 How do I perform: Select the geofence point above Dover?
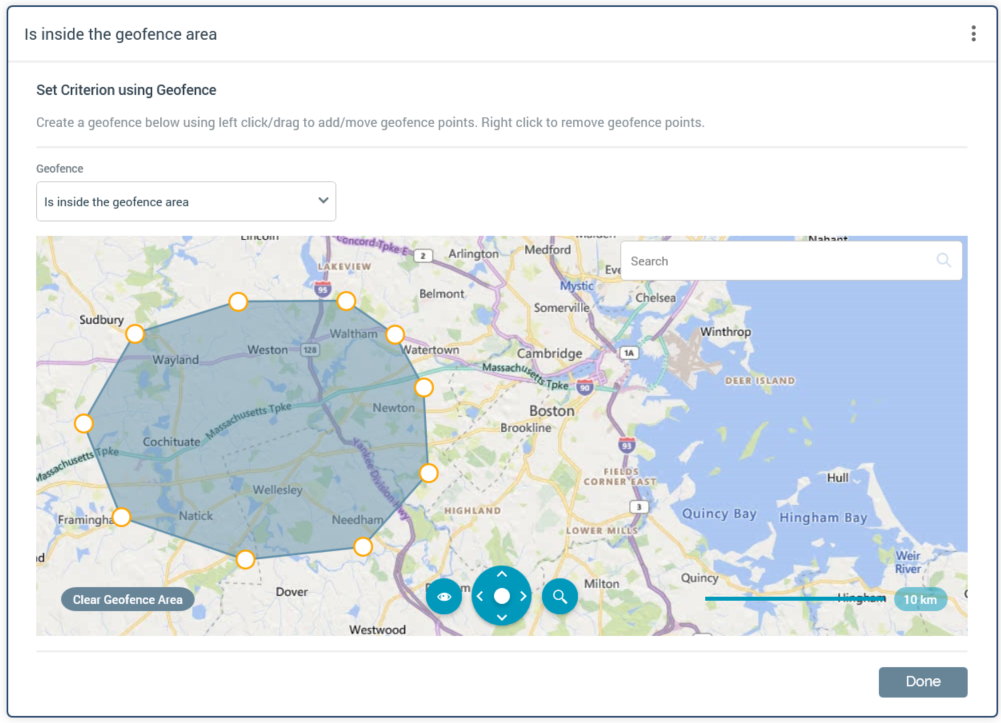click(245, 560)
